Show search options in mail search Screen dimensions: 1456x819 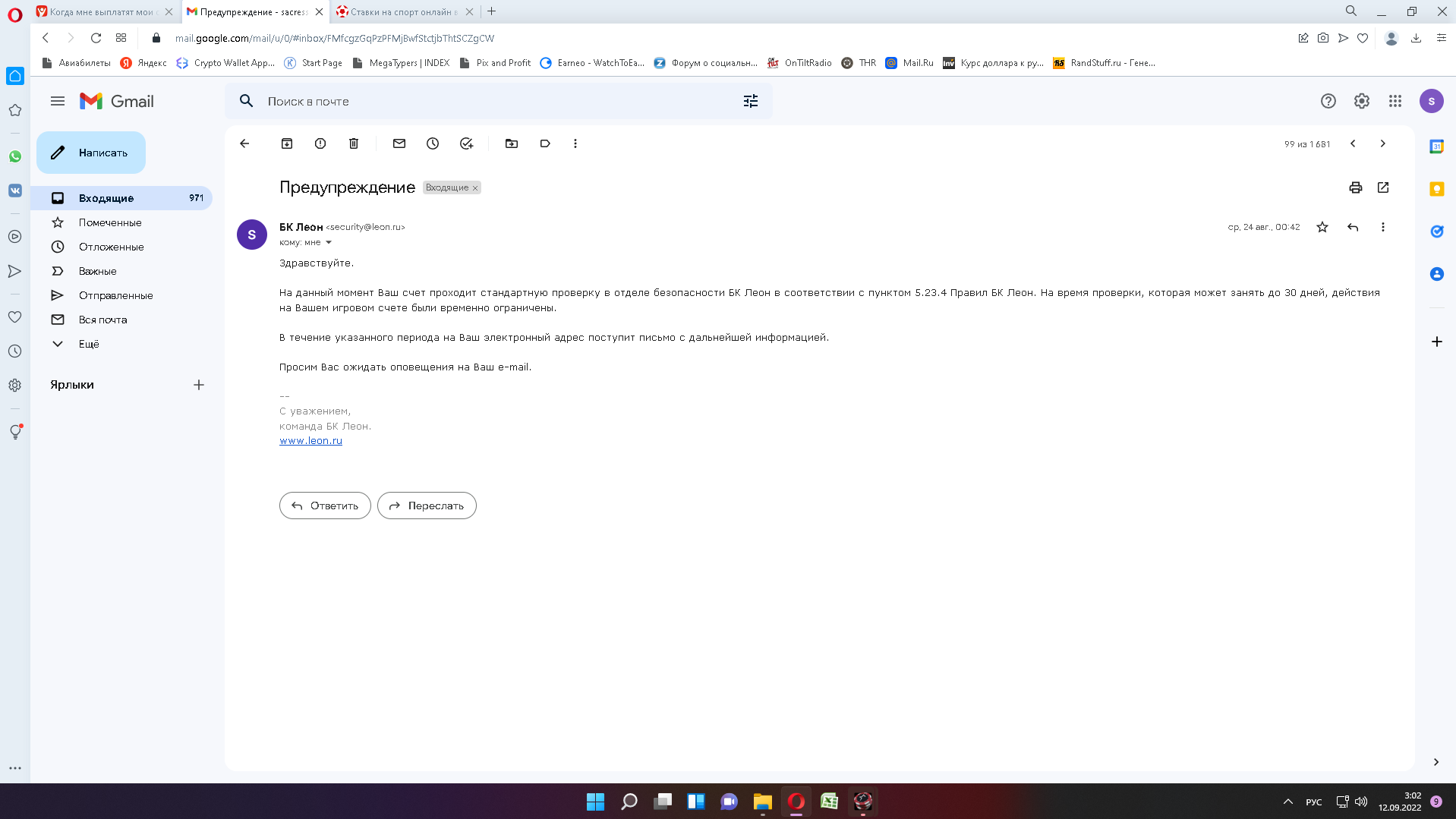point(750,101)
